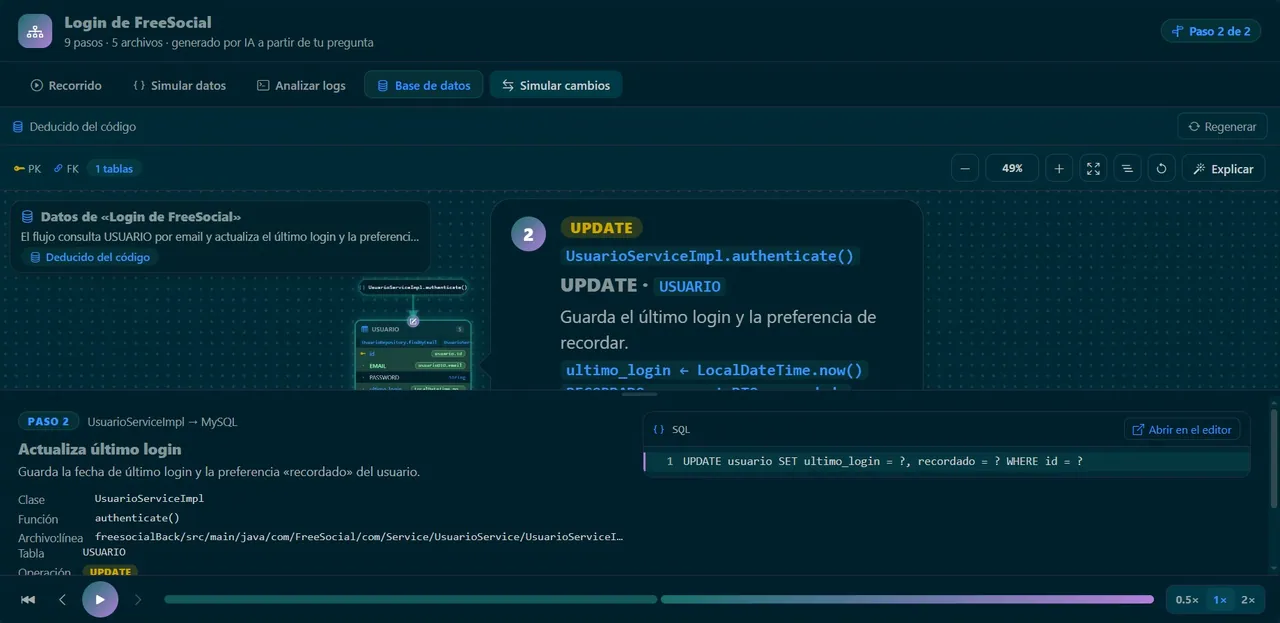Click the 49% zoom level value
Viewport: 1280px width, 623px height.
click(x=1012, y=169)
